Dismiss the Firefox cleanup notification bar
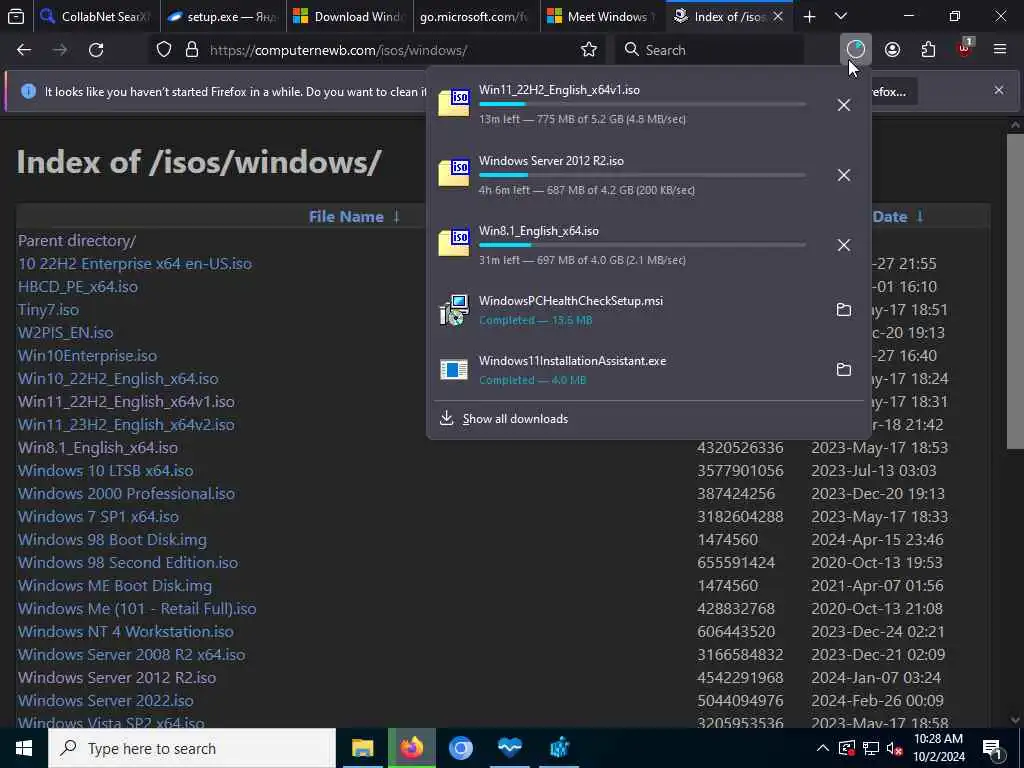 coord(999,90)
